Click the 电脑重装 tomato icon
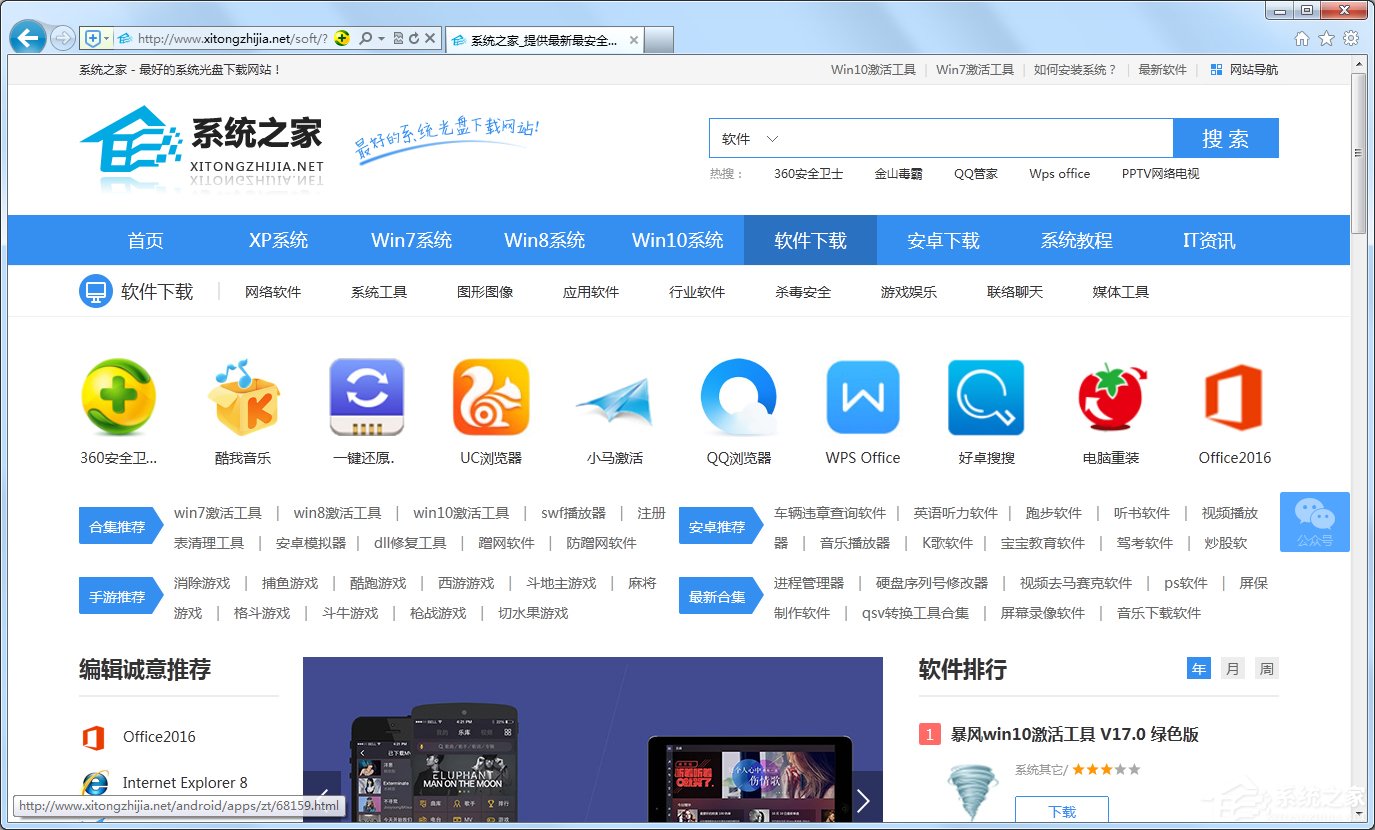Image resolution: width=1375 pixels, height=830 pixels. click(1110, 397)
